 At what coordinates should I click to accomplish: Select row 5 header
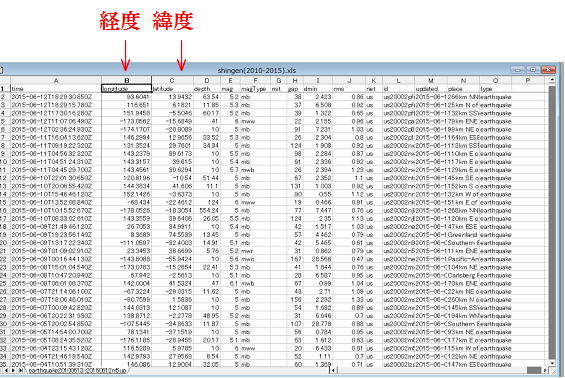[x=3, y=121]
